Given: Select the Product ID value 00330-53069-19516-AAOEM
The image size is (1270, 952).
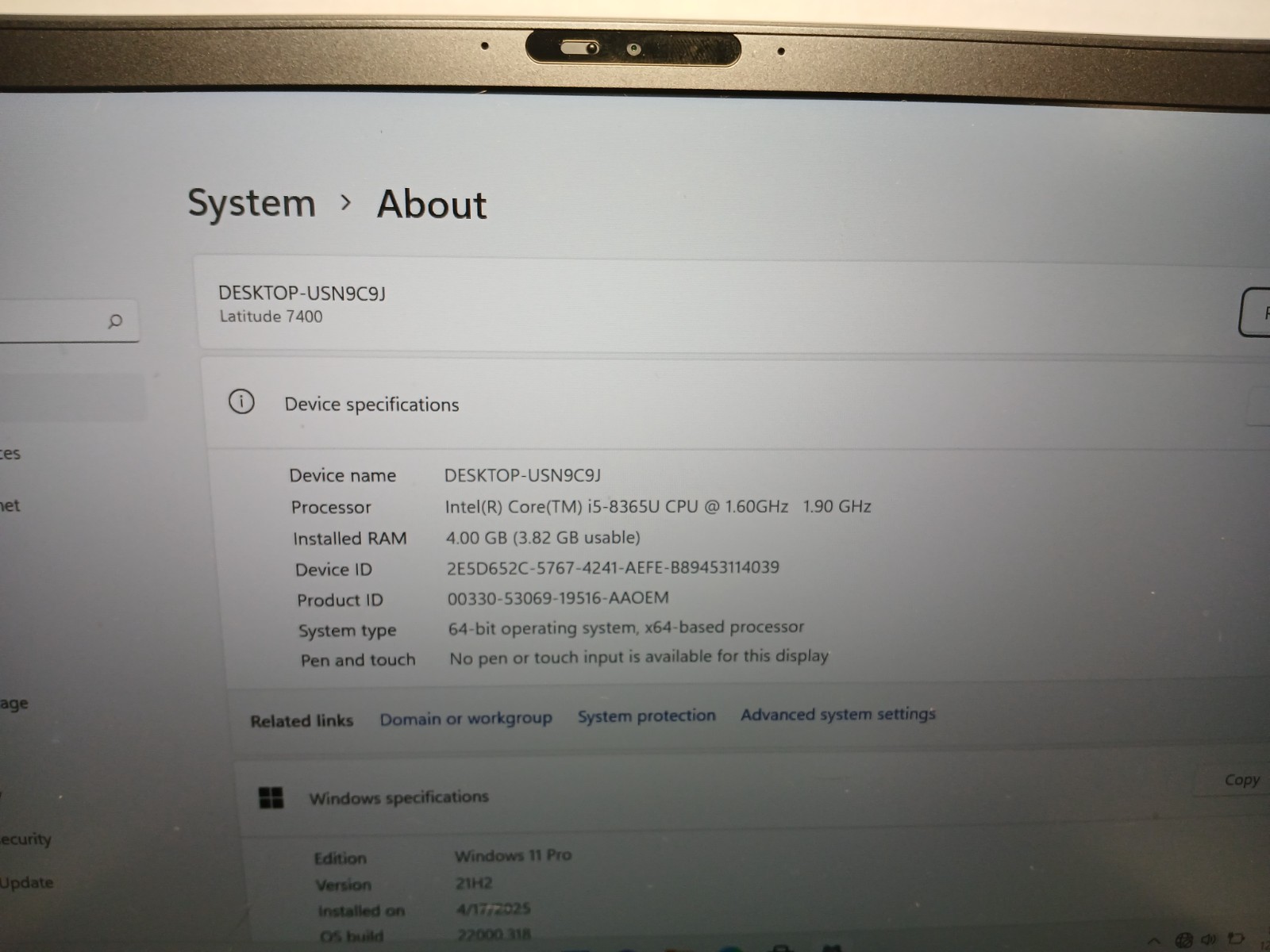Looking at the screenshot, I should 558,598.
